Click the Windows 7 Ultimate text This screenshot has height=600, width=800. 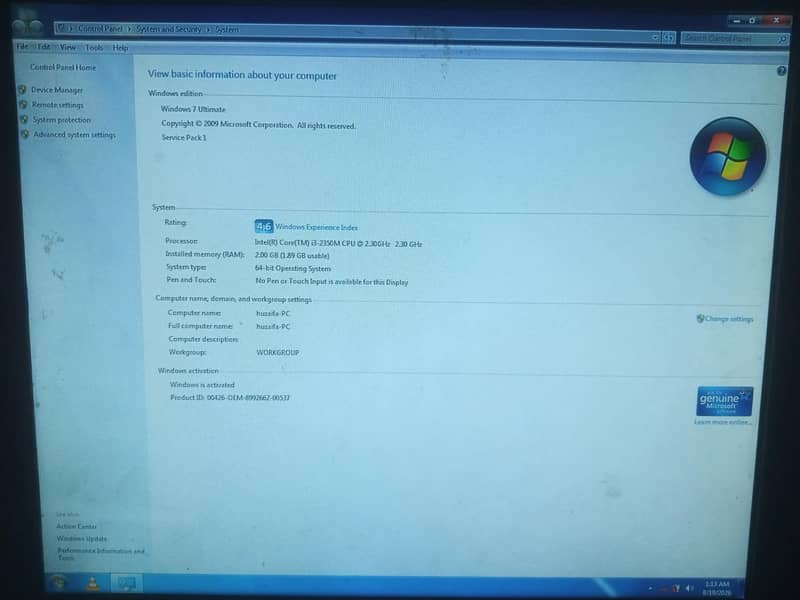193,109
